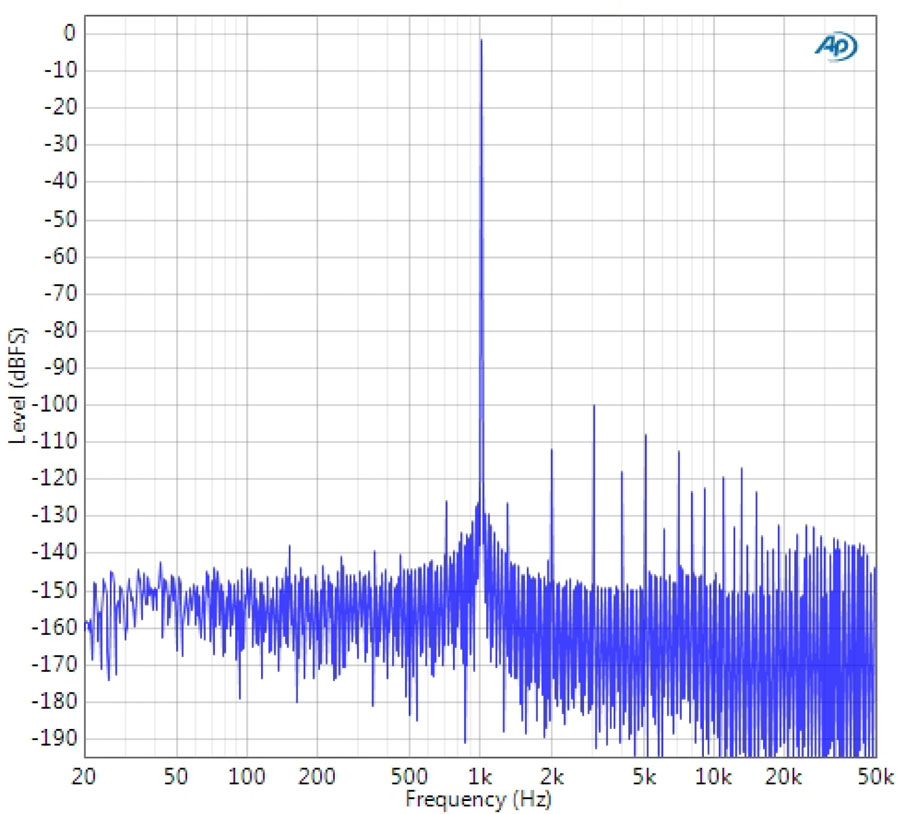Click the '2k' frequency axis label
Screen dimensions: 900x814
pos(552,777)
